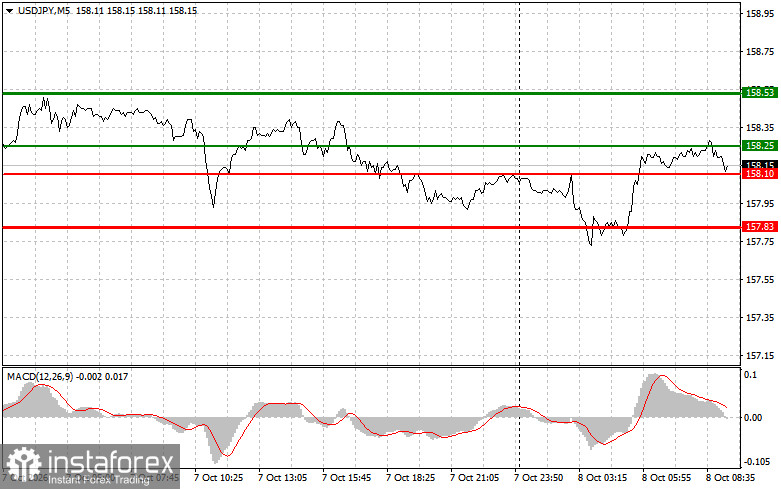Screen dimensions: 781x489
Task: Click the 157.55 price axis value
Action: 760,280
